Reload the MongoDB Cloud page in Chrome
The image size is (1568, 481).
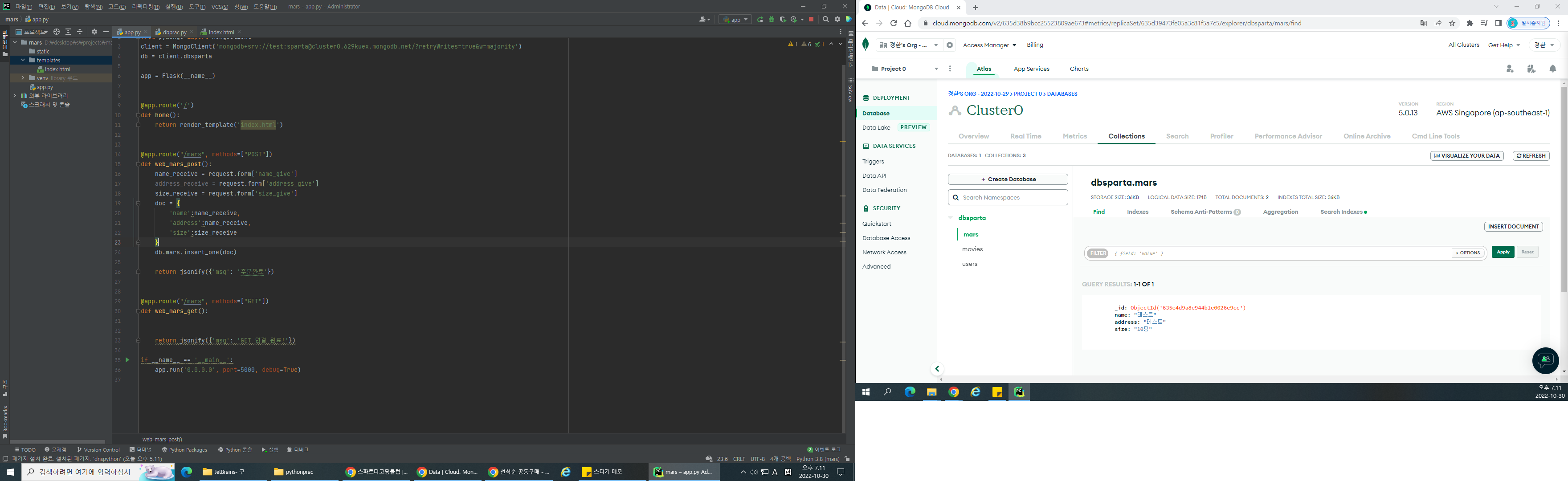[x=894, y=23]
